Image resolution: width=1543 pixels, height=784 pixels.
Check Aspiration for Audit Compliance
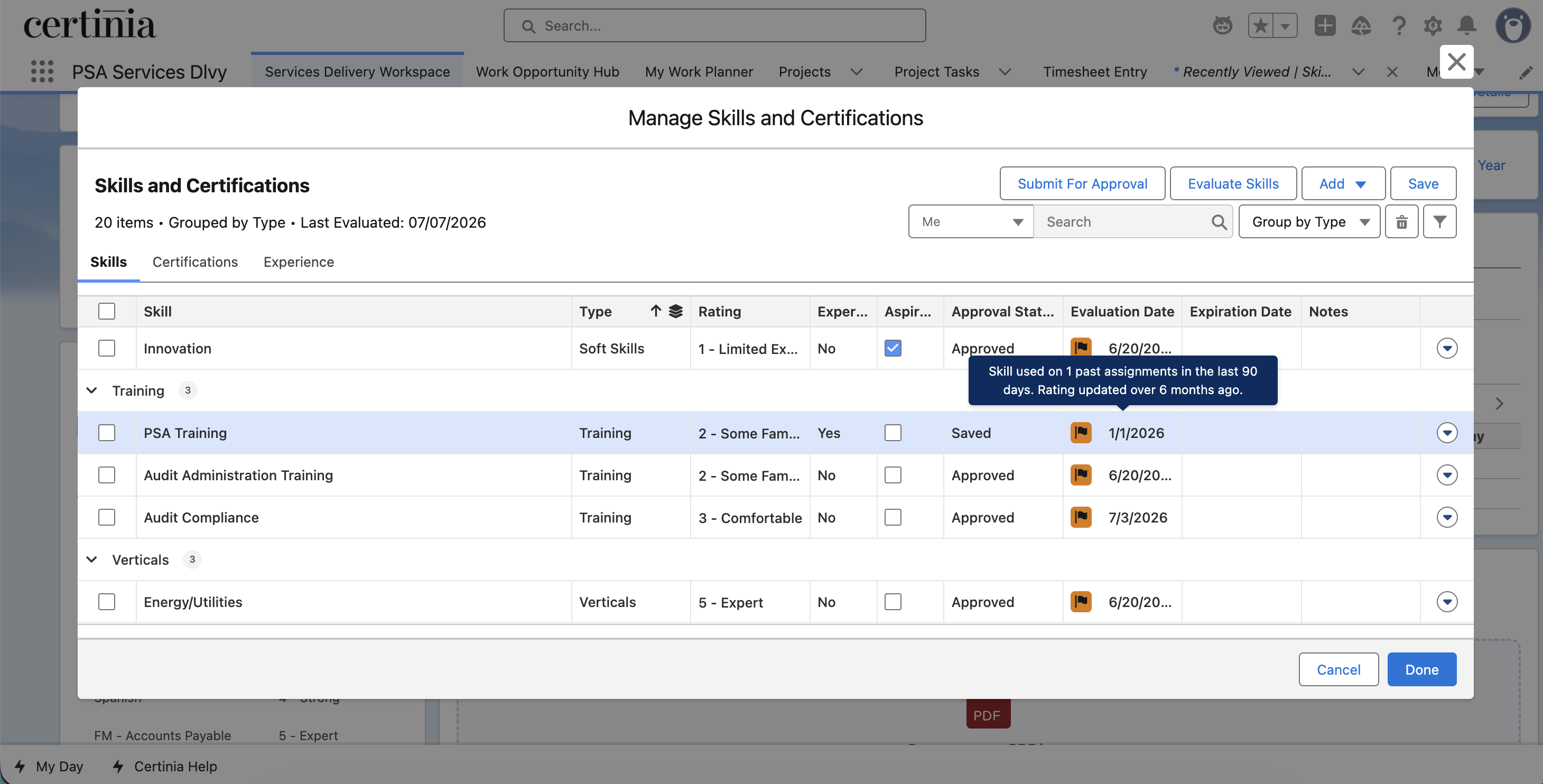click(893, 517)
